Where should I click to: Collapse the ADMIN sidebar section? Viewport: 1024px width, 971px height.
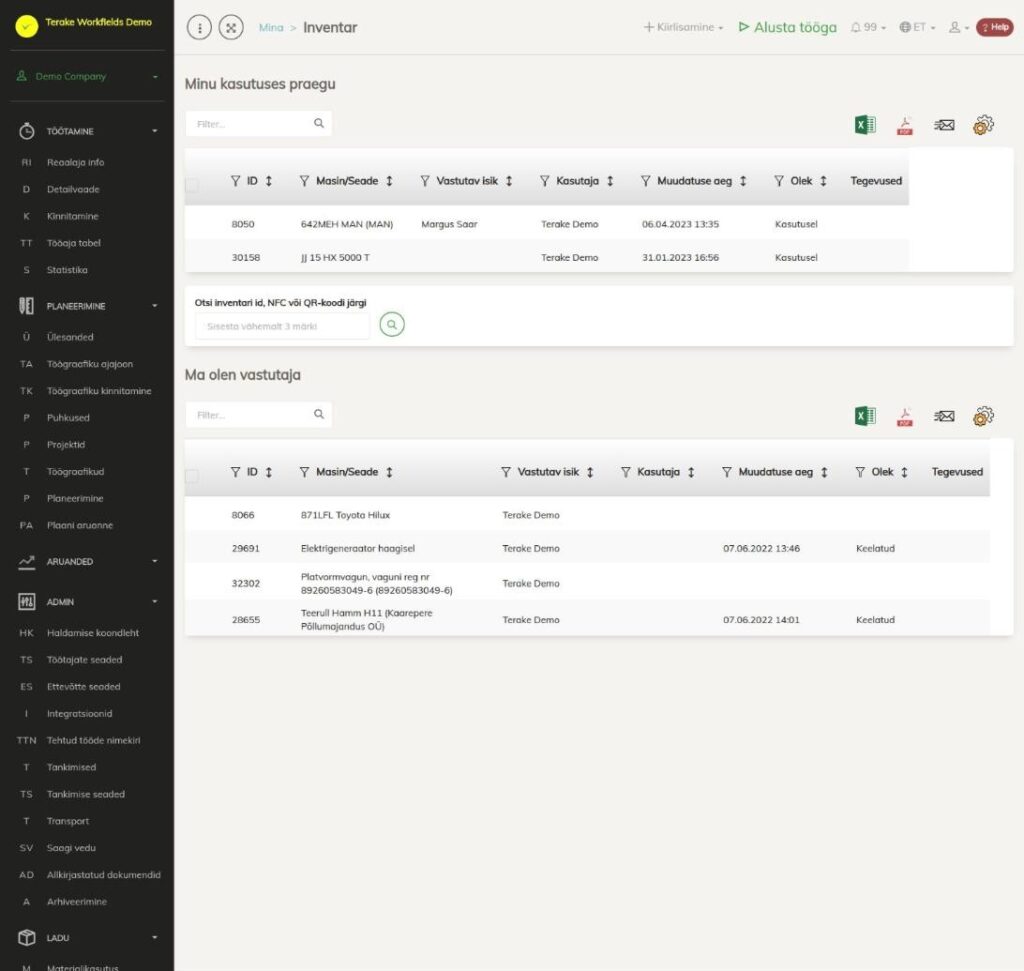coord(88,602)
